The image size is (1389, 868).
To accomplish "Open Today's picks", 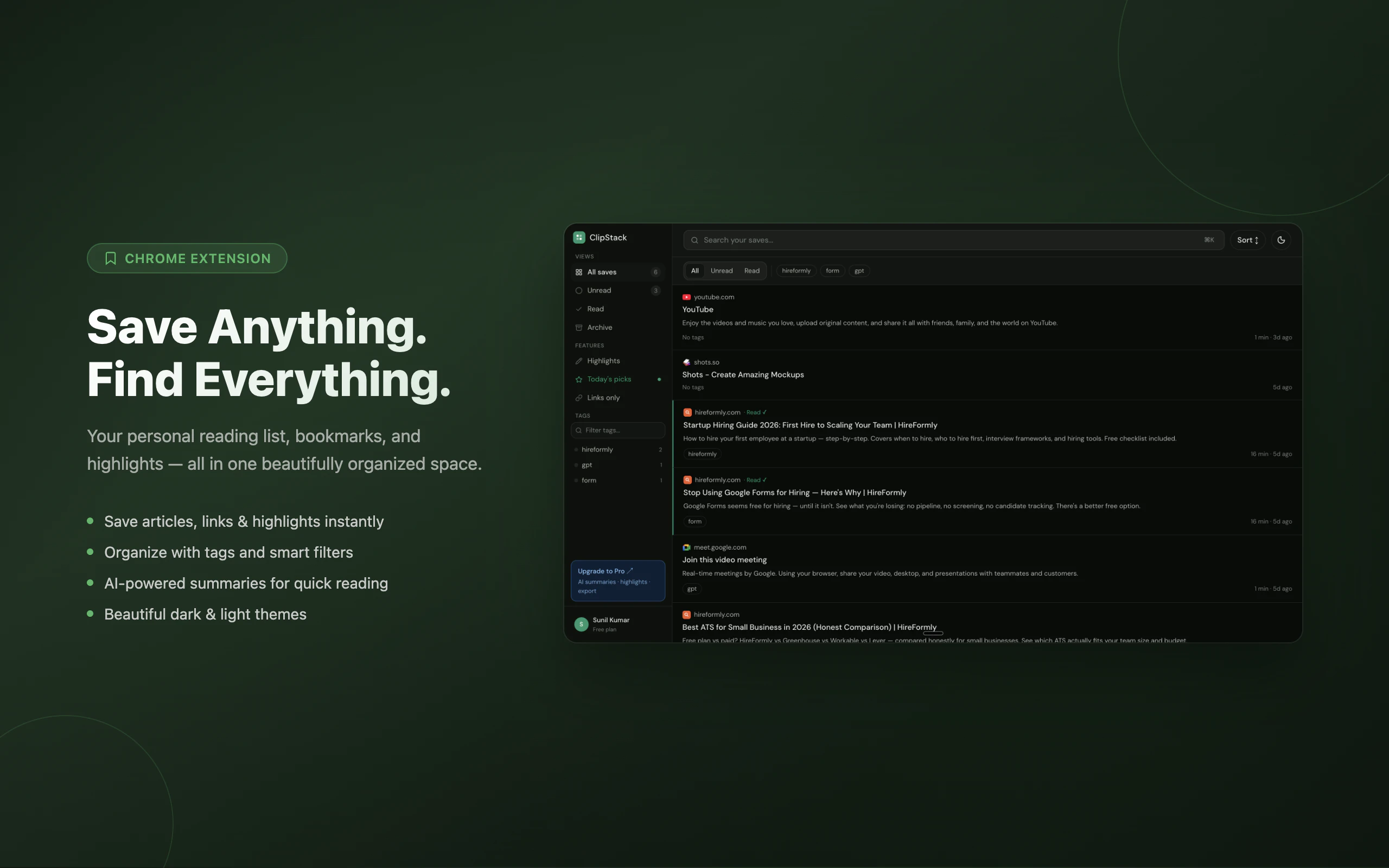I will (x=608, y=379).
